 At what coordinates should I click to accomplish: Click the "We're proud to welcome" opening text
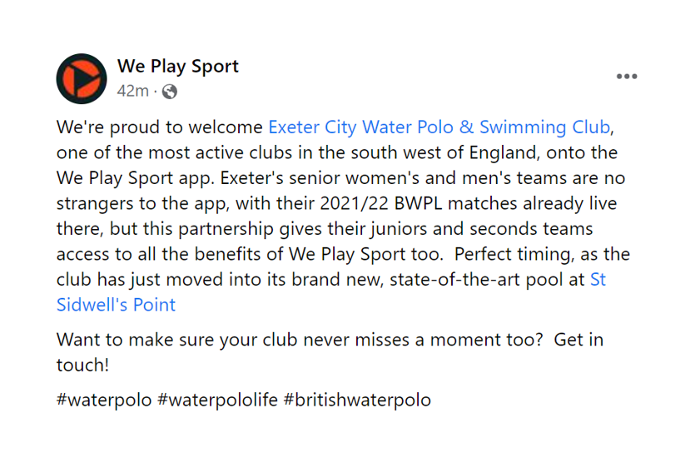(160, 128)
